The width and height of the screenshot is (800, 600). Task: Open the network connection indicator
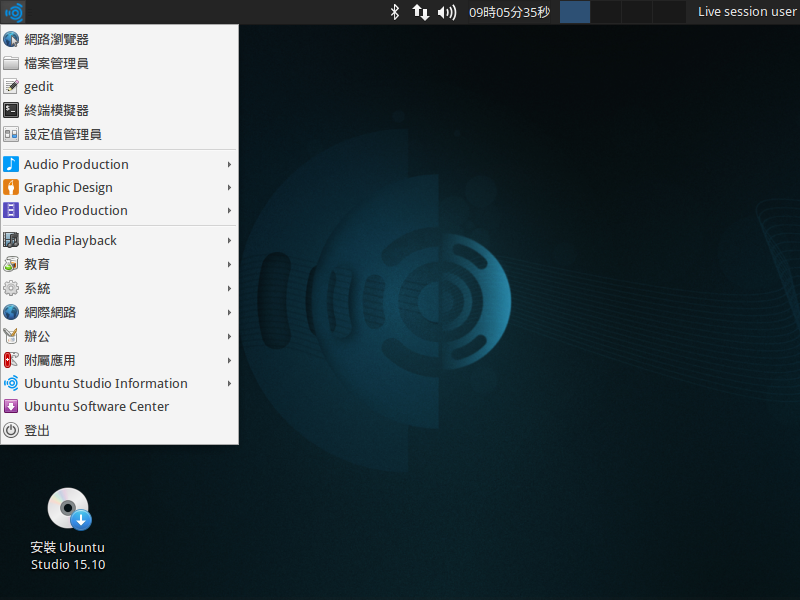pyautogui.click(x=420, y=12)
